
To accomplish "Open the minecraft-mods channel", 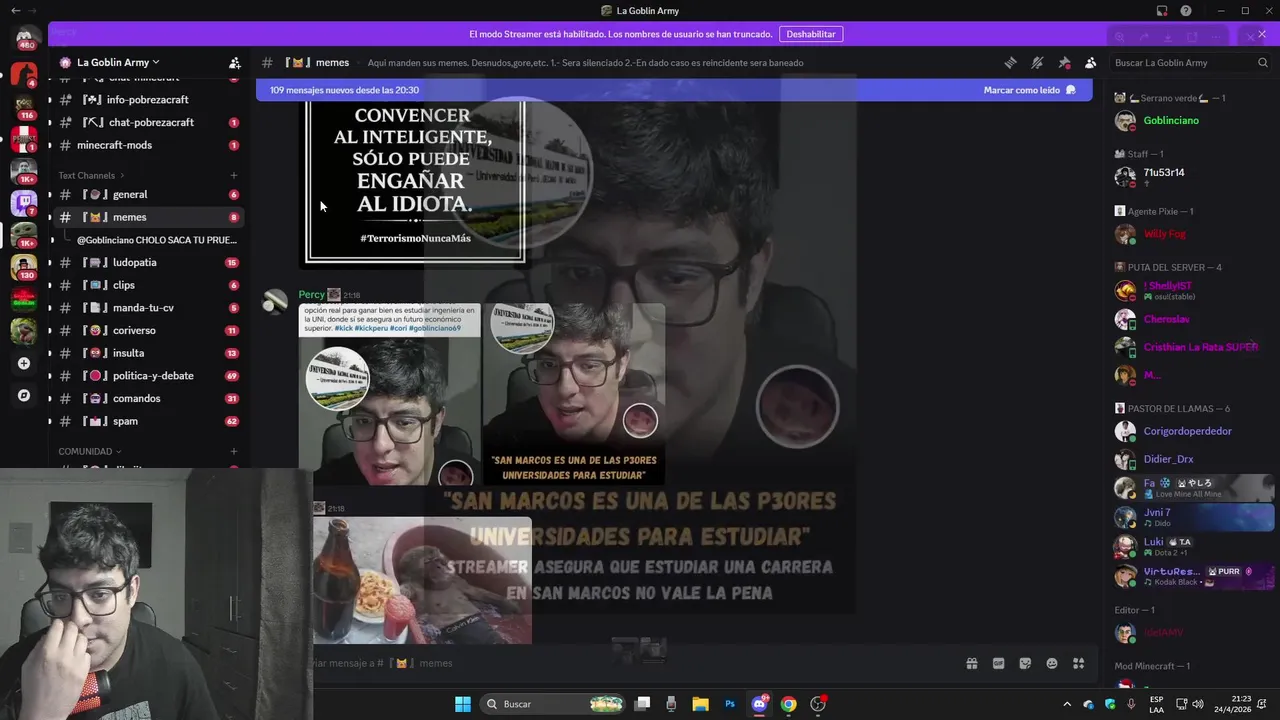I will [x=148, y=145].
